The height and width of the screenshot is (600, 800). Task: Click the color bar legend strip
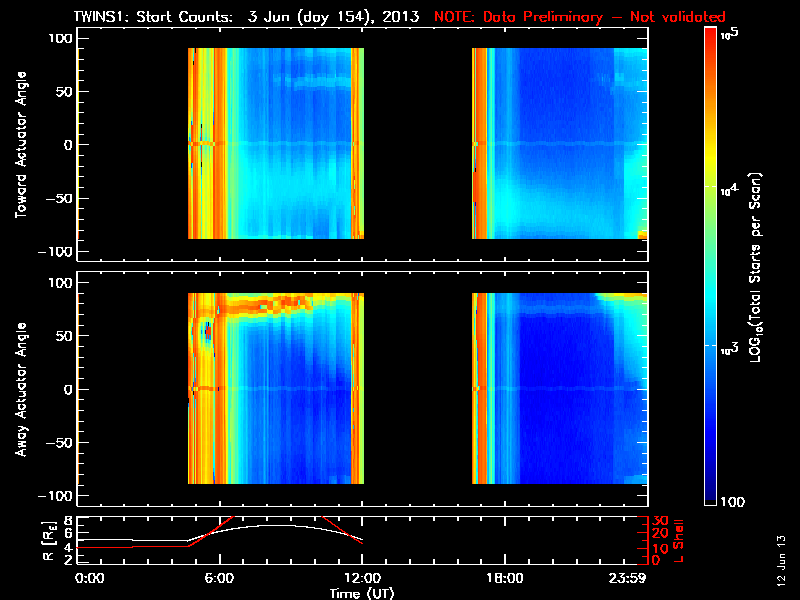710,266
